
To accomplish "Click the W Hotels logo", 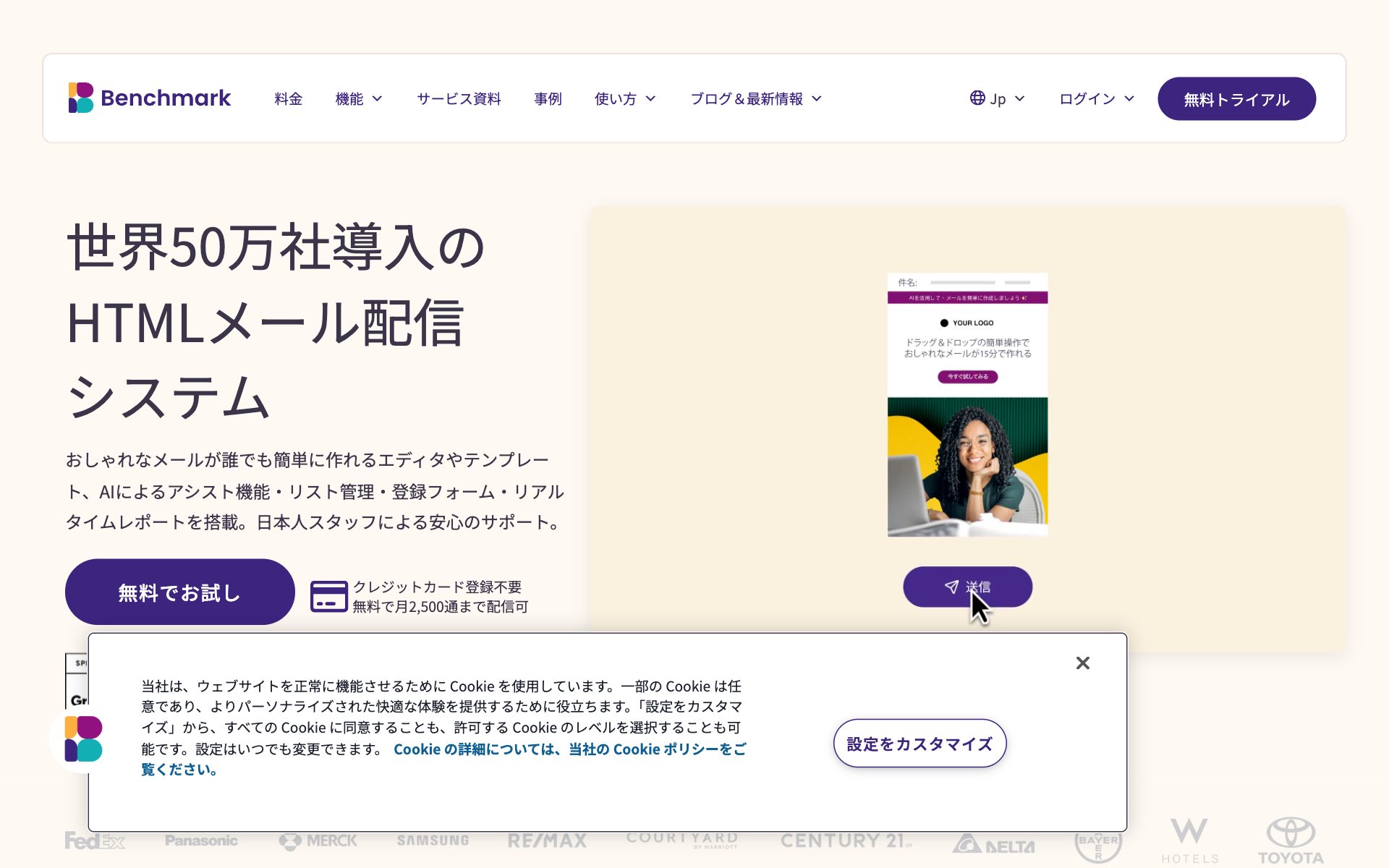I will pos(1190,841).
